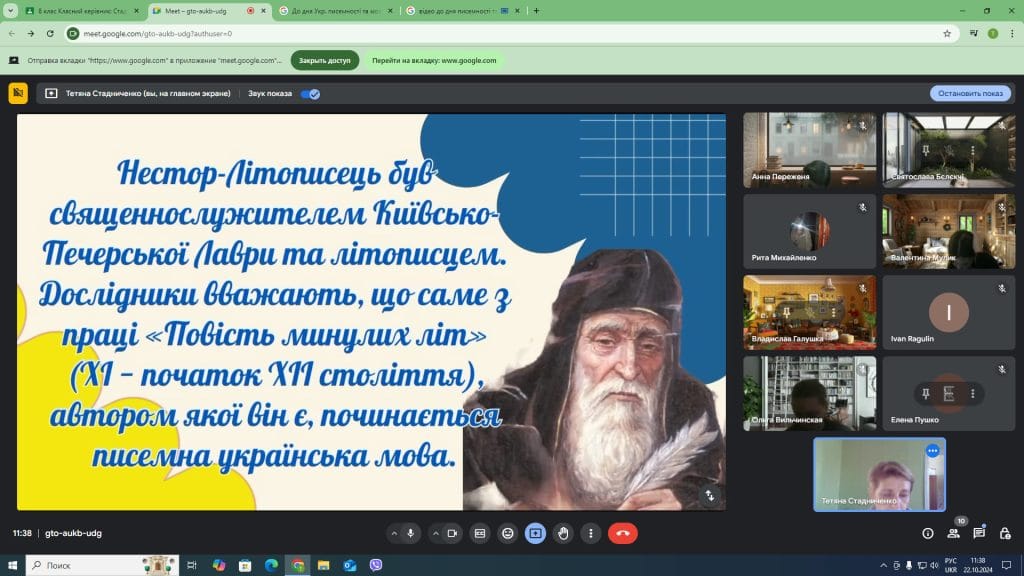
Task: Show the participants list panel
Action: [953, 534]
